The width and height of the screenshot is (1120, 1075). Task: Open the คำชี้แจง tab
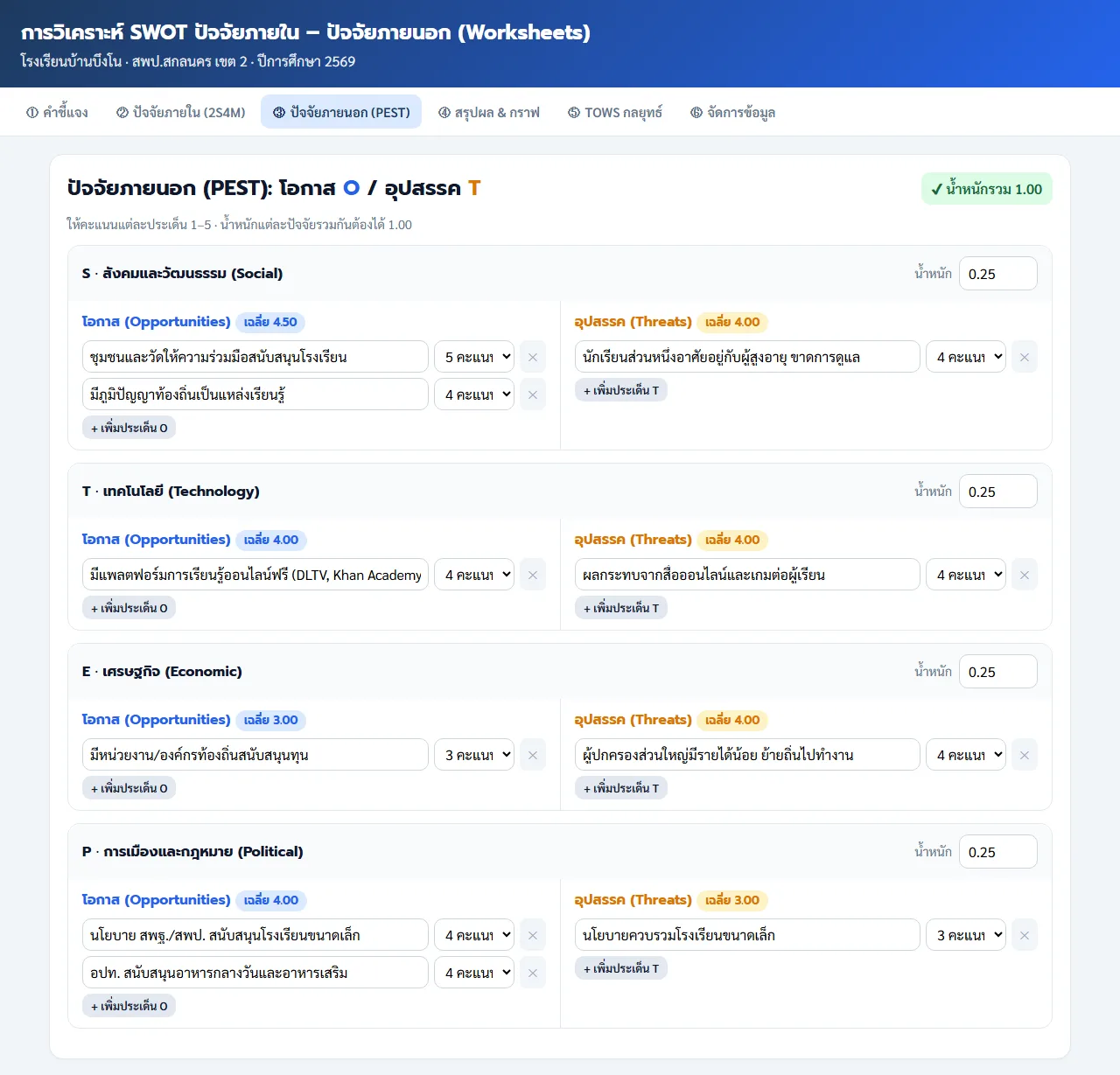[x=57, y=112]
